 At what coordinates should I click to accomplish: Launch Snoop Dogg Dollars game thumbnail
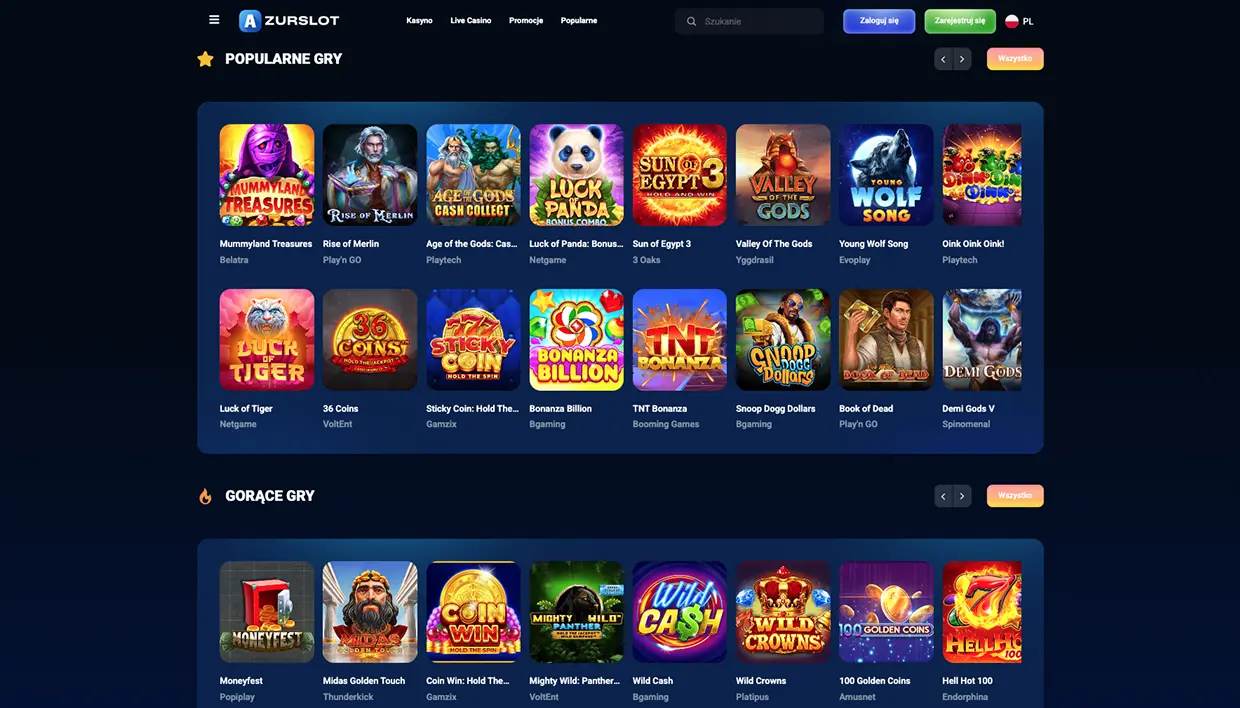(x=783, y=340)
